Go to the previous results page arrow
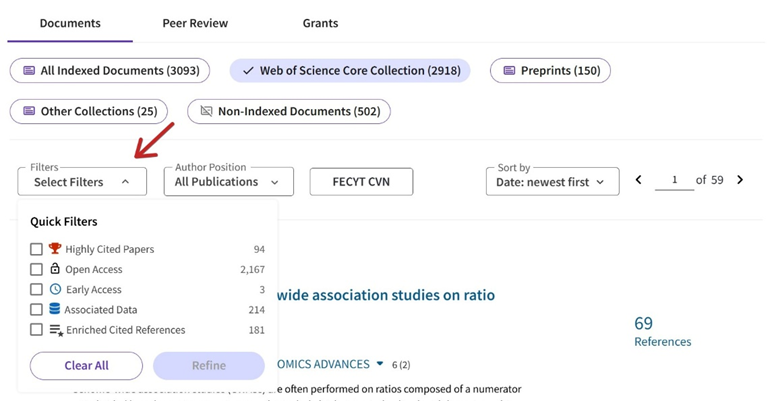 click(x=639, y=180)
